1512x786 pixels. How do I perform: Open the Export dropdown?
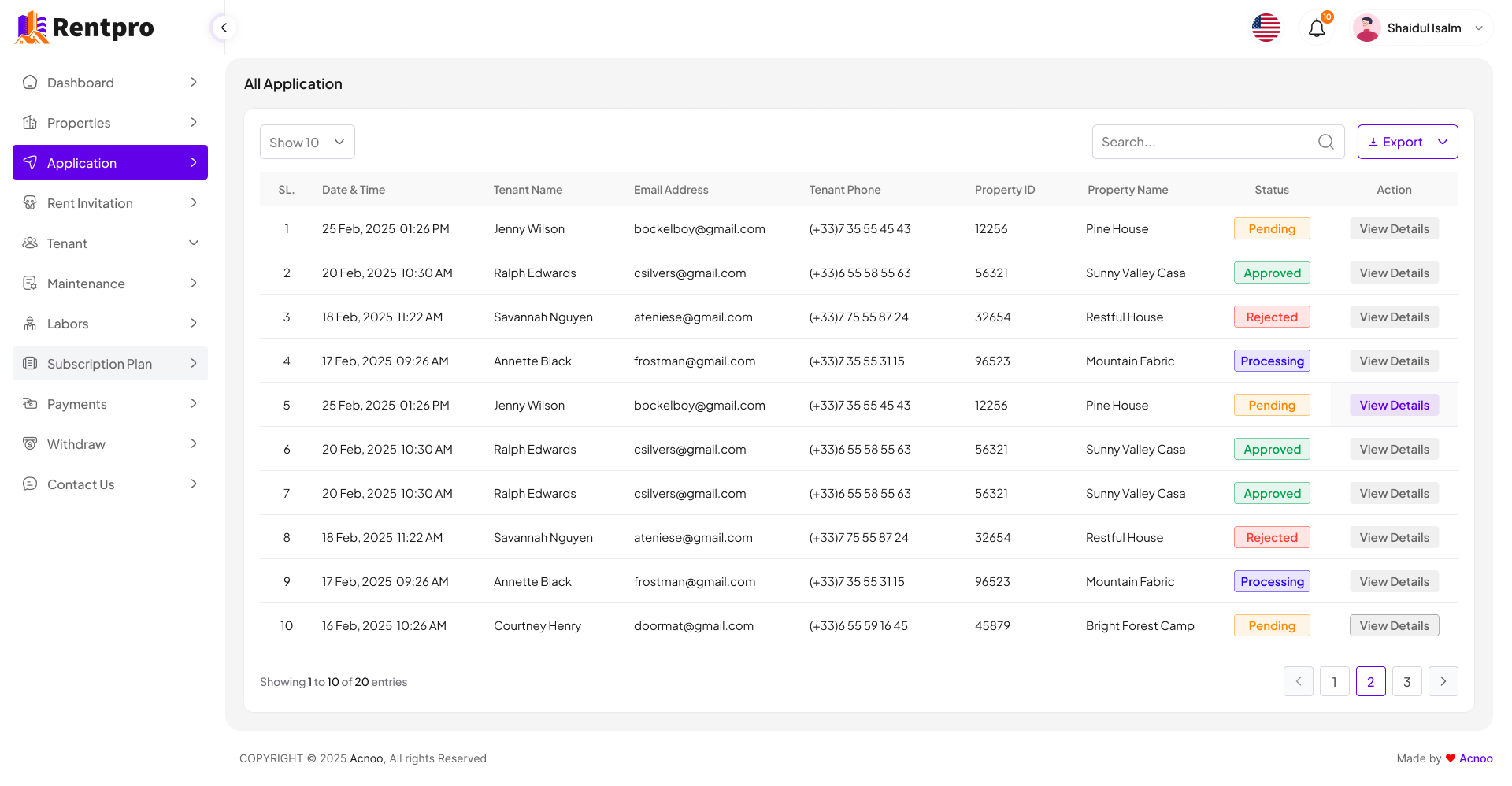tap(1407, 142)
